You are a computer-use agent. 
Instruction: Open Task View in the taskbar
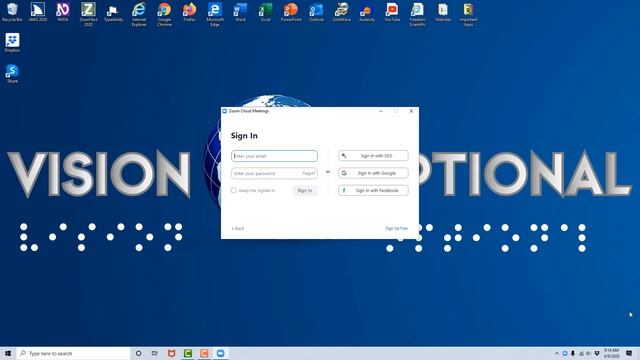(x=155, y=353)
